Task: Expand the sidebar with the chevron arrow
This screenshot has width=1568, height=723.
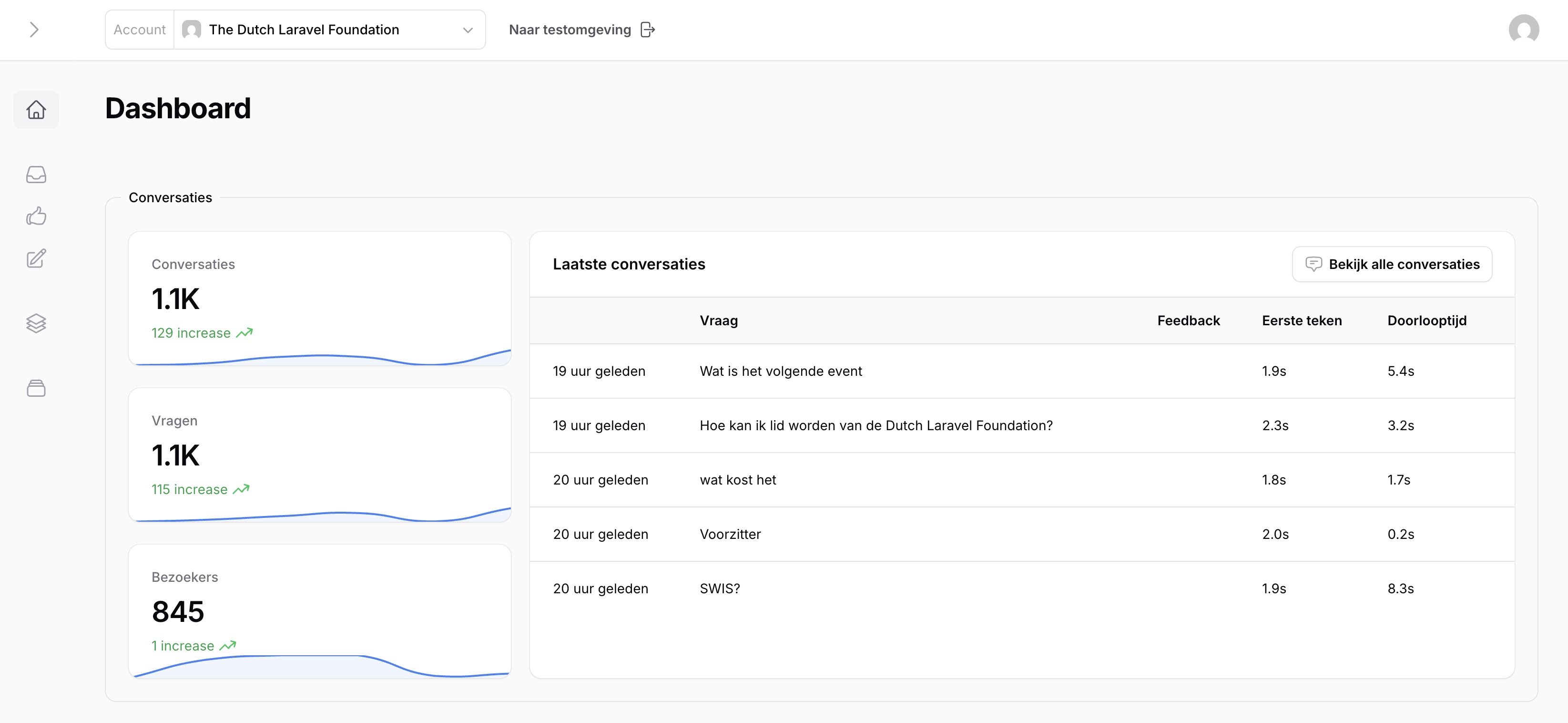Action: pos(34,29)
